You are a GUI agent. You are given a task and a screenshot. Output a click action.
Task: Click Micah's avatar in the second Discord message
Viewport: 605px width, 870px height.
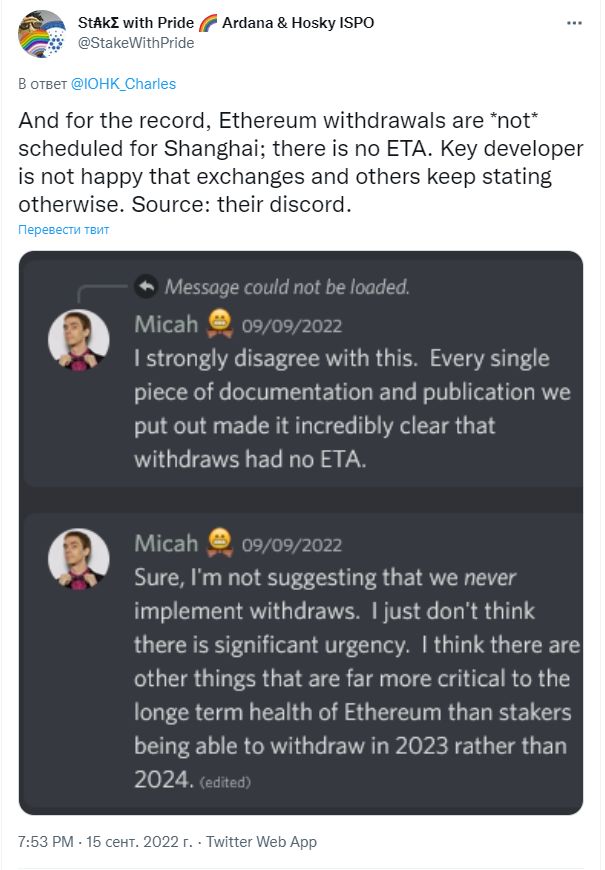[x=78, y=558]
